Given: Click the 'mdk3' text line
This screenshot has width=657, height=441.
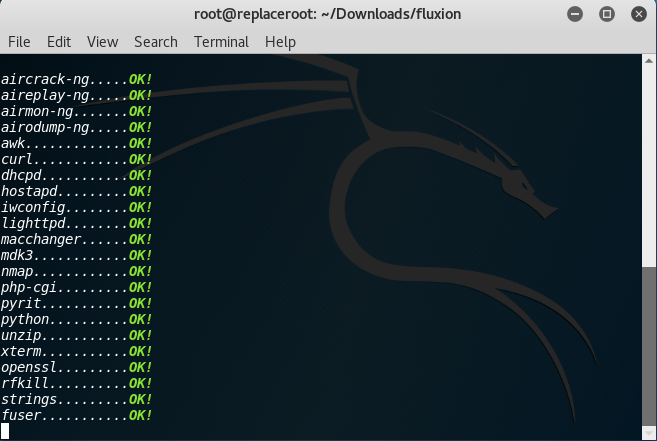Looking at the screenshot, I should [76, 255].
